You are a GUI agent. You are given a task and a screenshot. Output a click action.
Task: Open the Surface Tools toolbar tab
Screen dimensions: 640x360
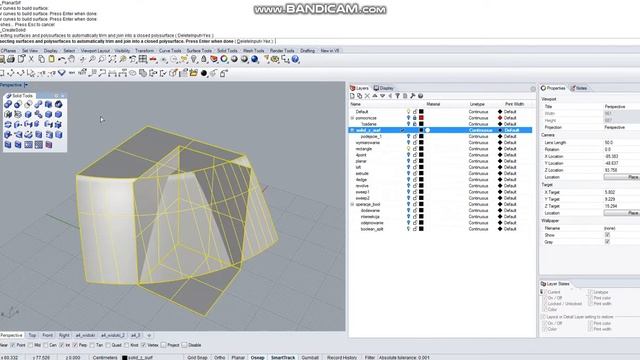[x=199, y=51]
